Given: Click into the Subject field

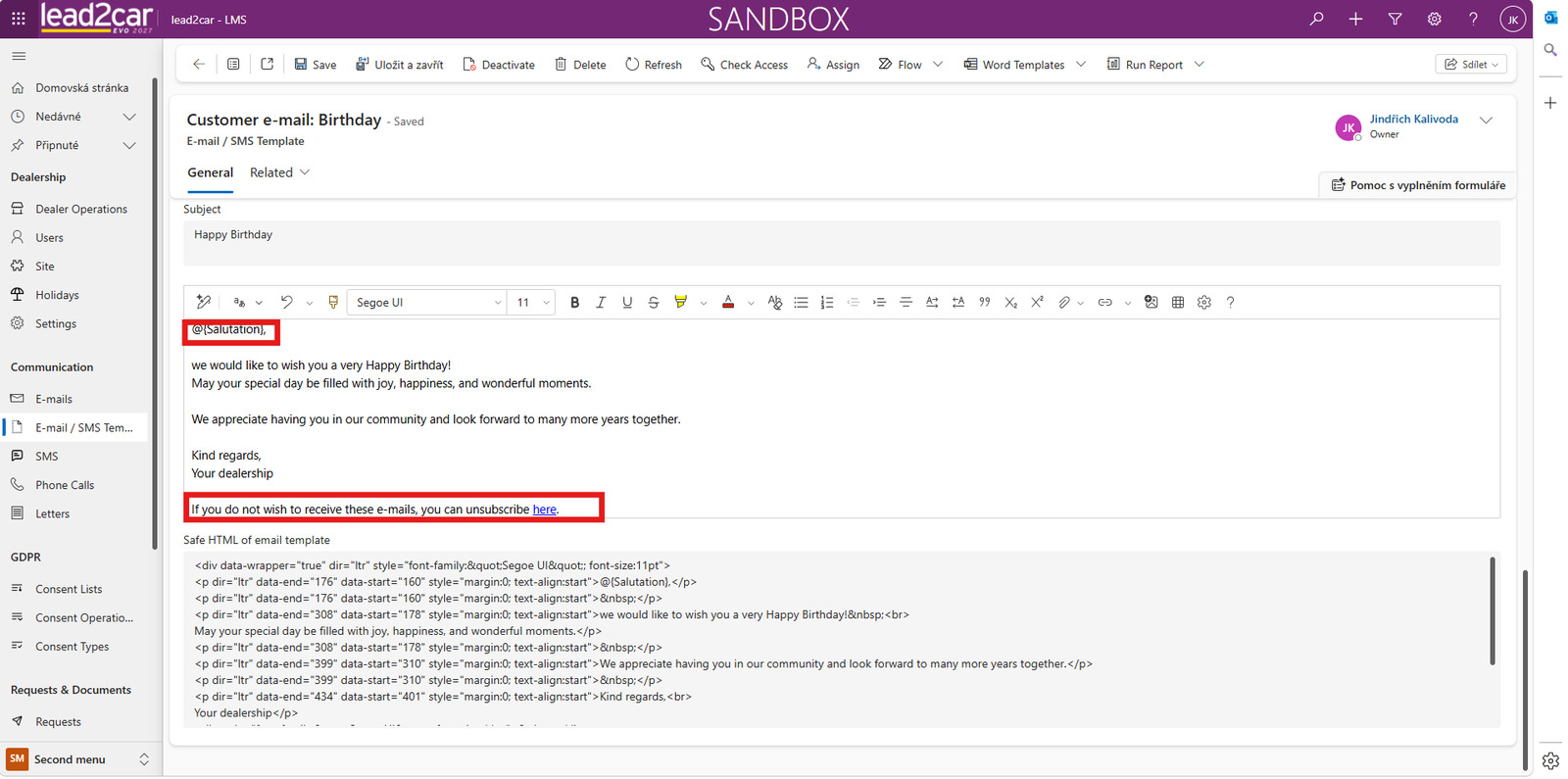Looking at the screenshot, I should coord(841,243).
